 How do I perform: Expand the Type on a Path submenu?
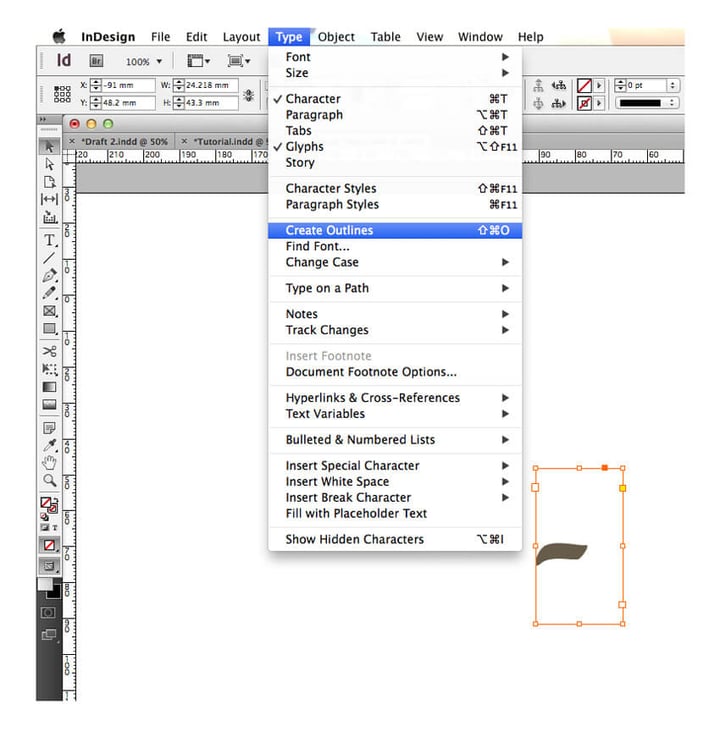click(x=395, y=288)
